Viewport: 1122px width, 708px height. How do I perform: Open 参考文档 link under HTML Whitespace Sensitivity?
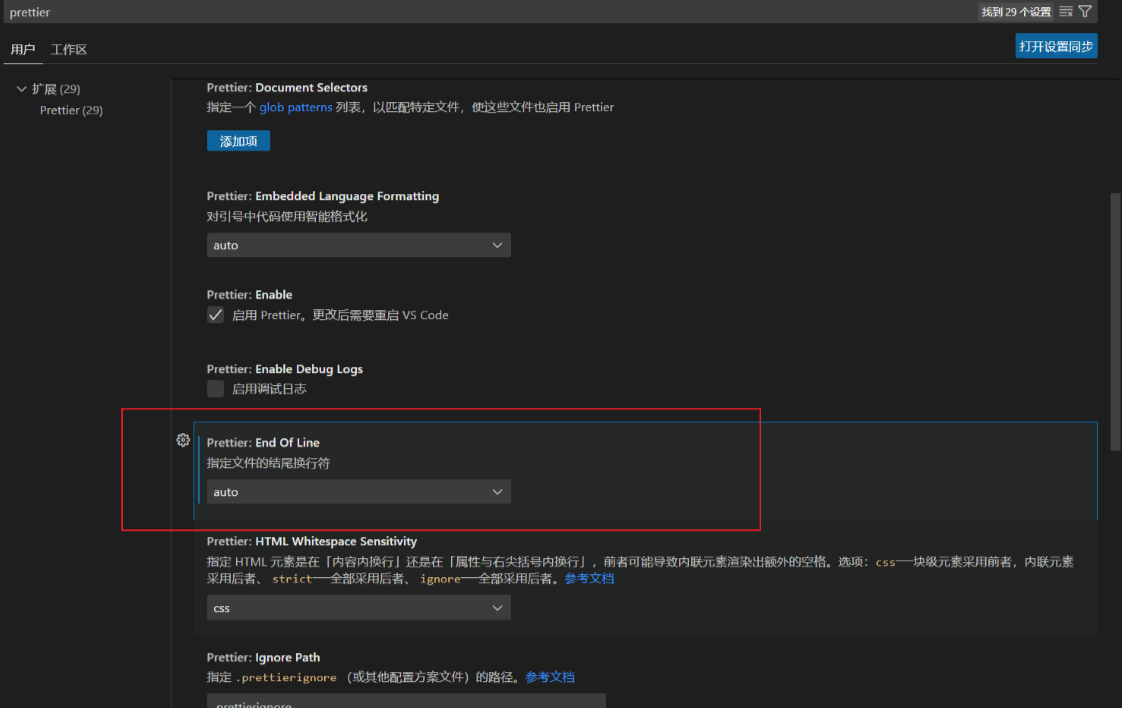[x=590, y=578]
